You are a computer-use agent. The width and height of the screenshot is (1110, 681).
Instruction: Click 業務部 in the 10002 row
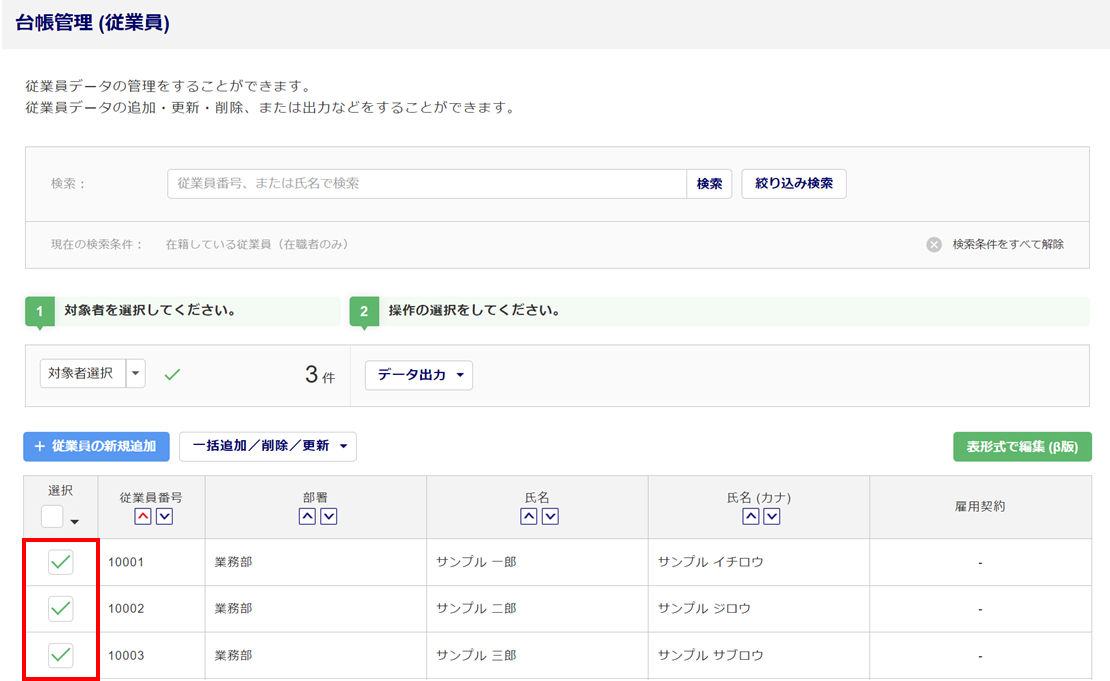234,609
